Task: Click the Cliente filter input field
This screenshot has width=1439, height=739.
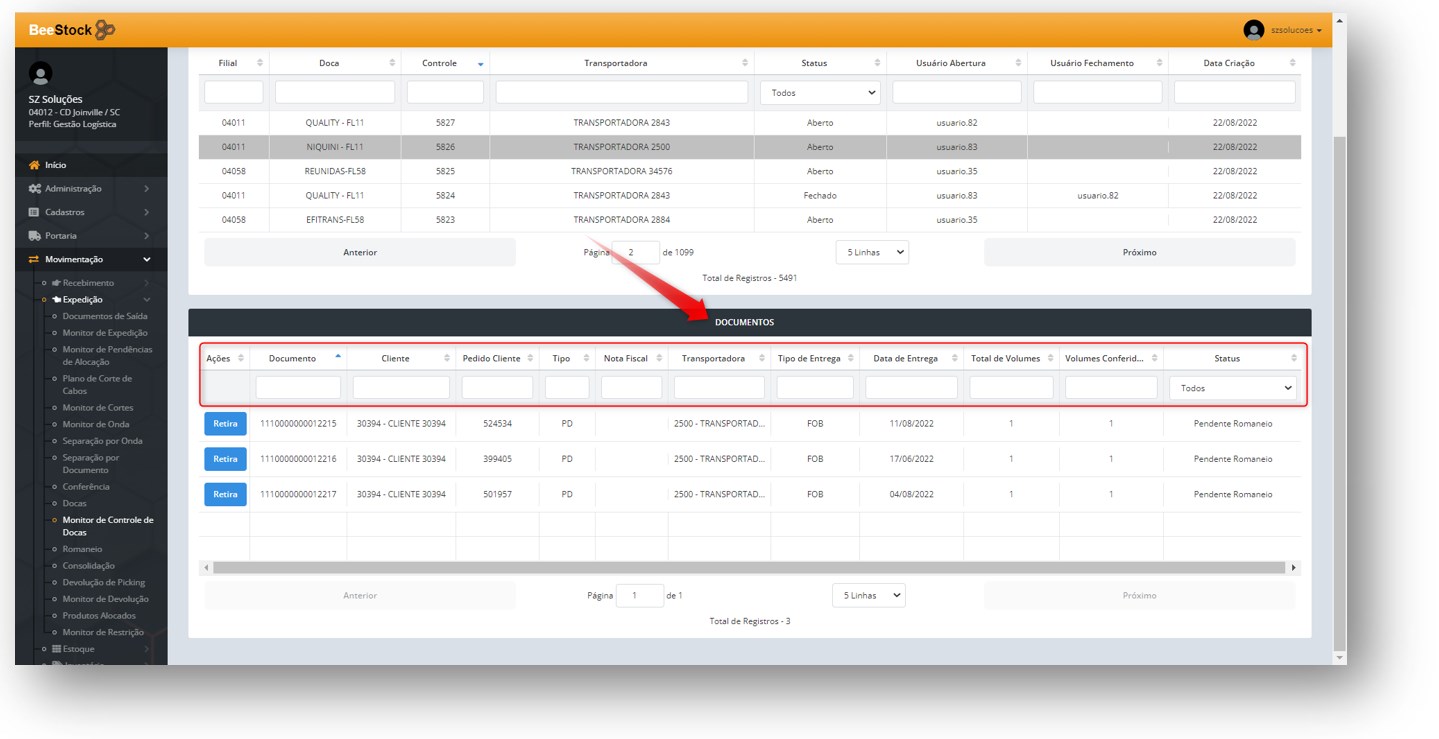Action: tap(401, 388)
